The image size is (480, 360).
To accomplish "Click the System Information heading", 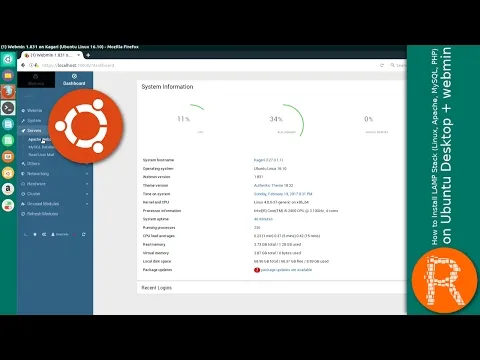I will 167,87.
